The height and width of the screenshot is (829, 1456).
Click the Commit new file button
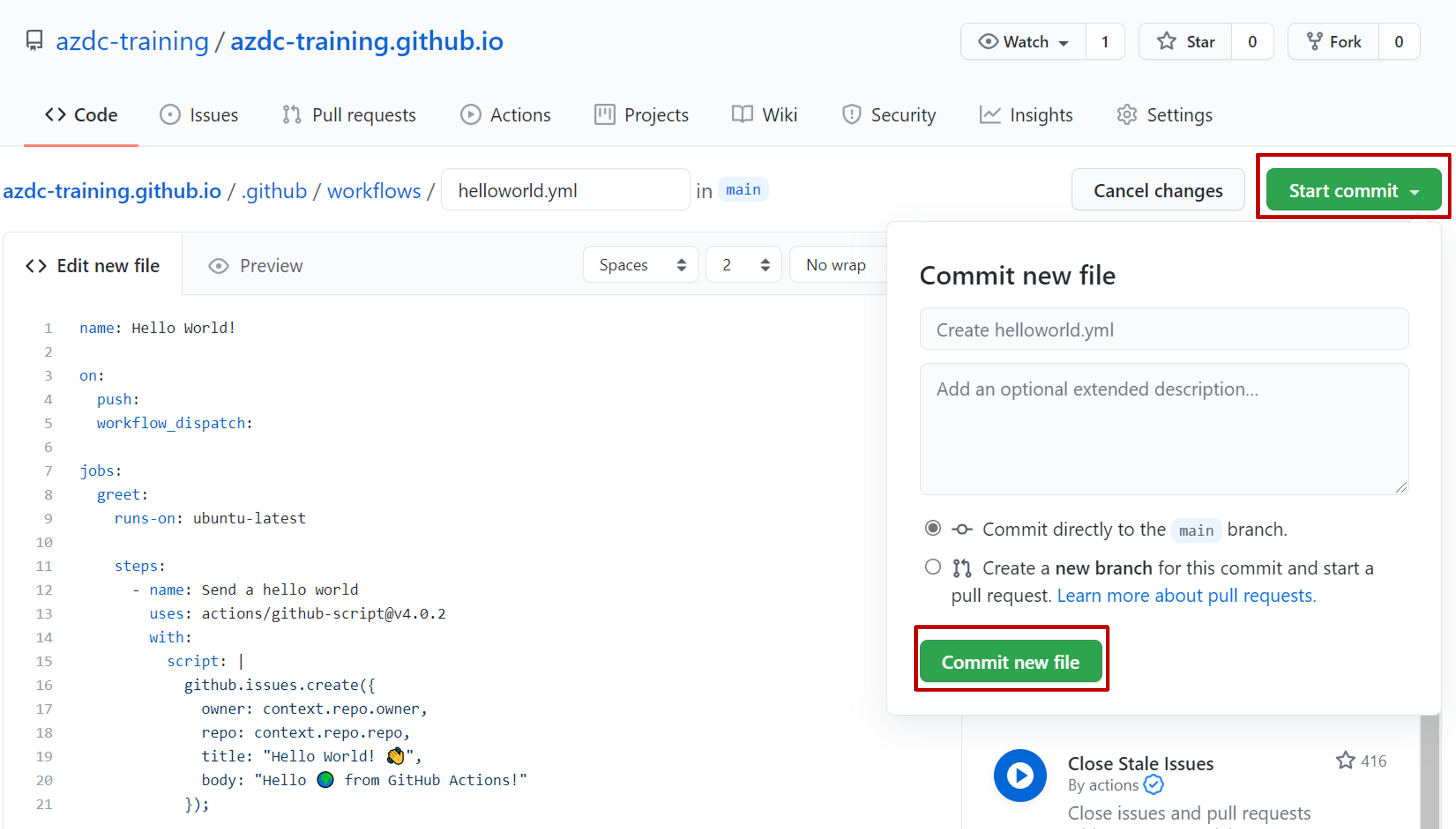[1010, 661]
